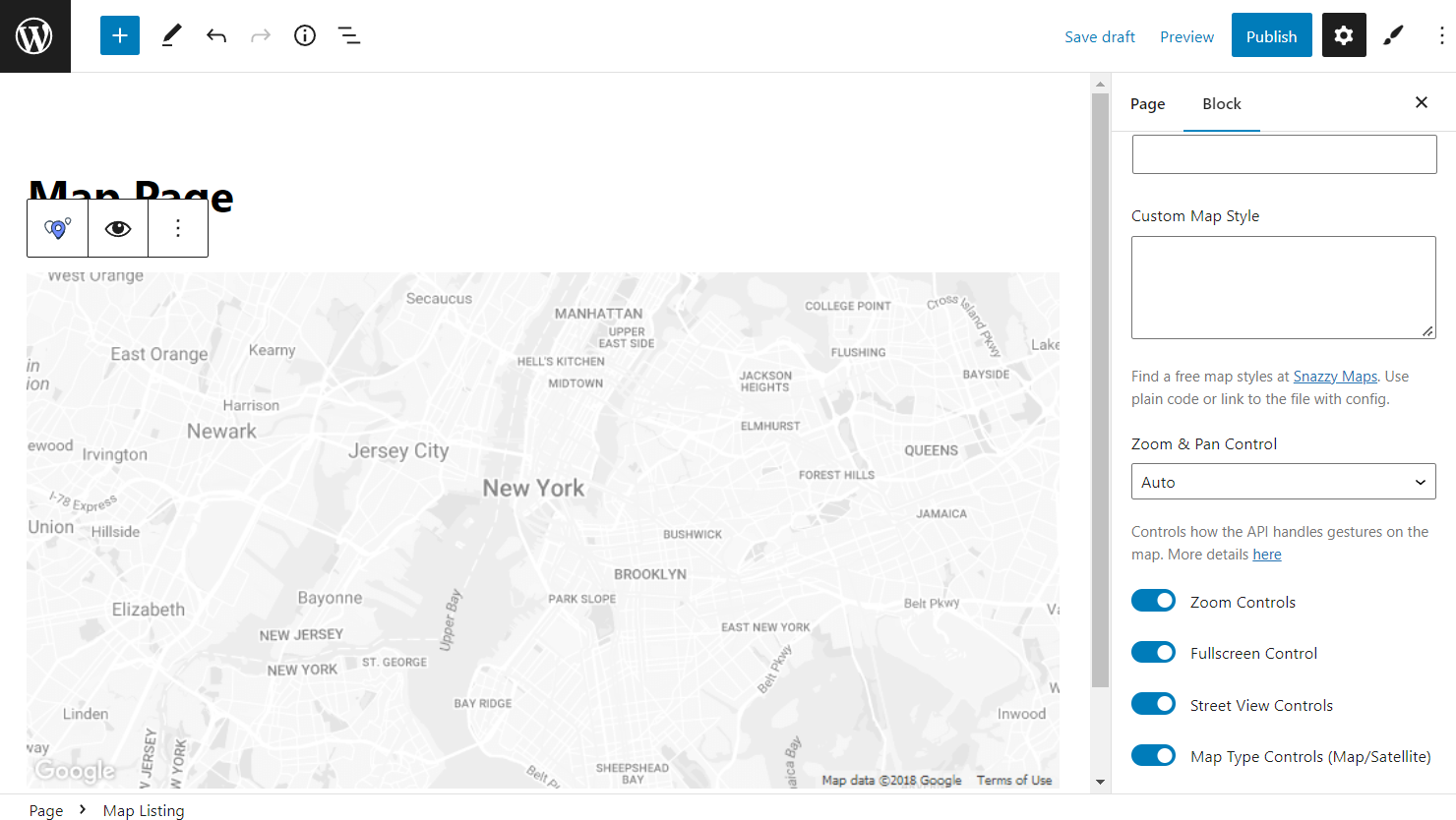This screenshot has height=820, width=1456.
Task: Toggle the eye preview in block toolbar
Action: coord(118,228)
